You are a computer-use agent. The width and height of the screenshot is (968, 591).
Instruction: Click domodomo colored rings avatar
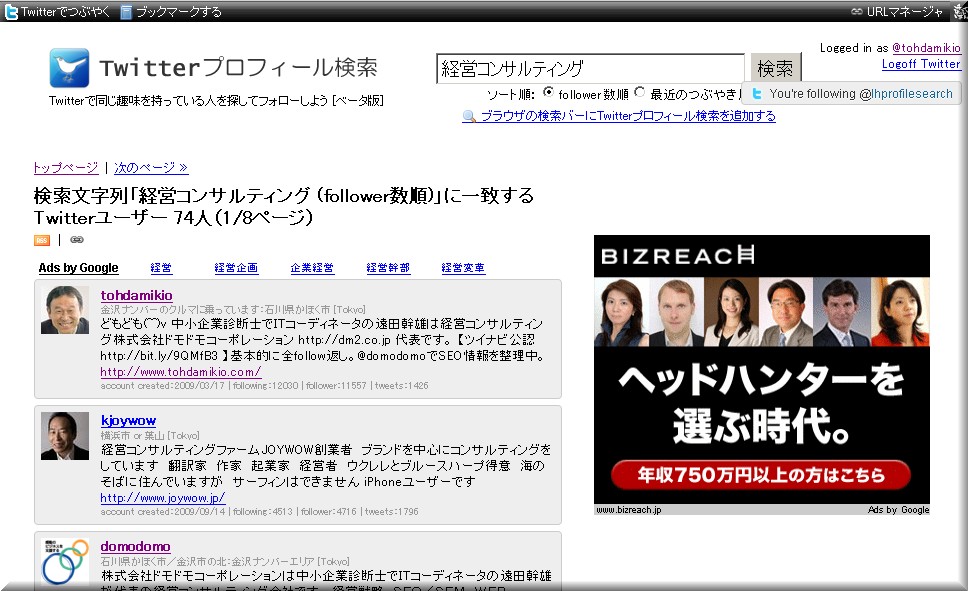click(65, 561)
